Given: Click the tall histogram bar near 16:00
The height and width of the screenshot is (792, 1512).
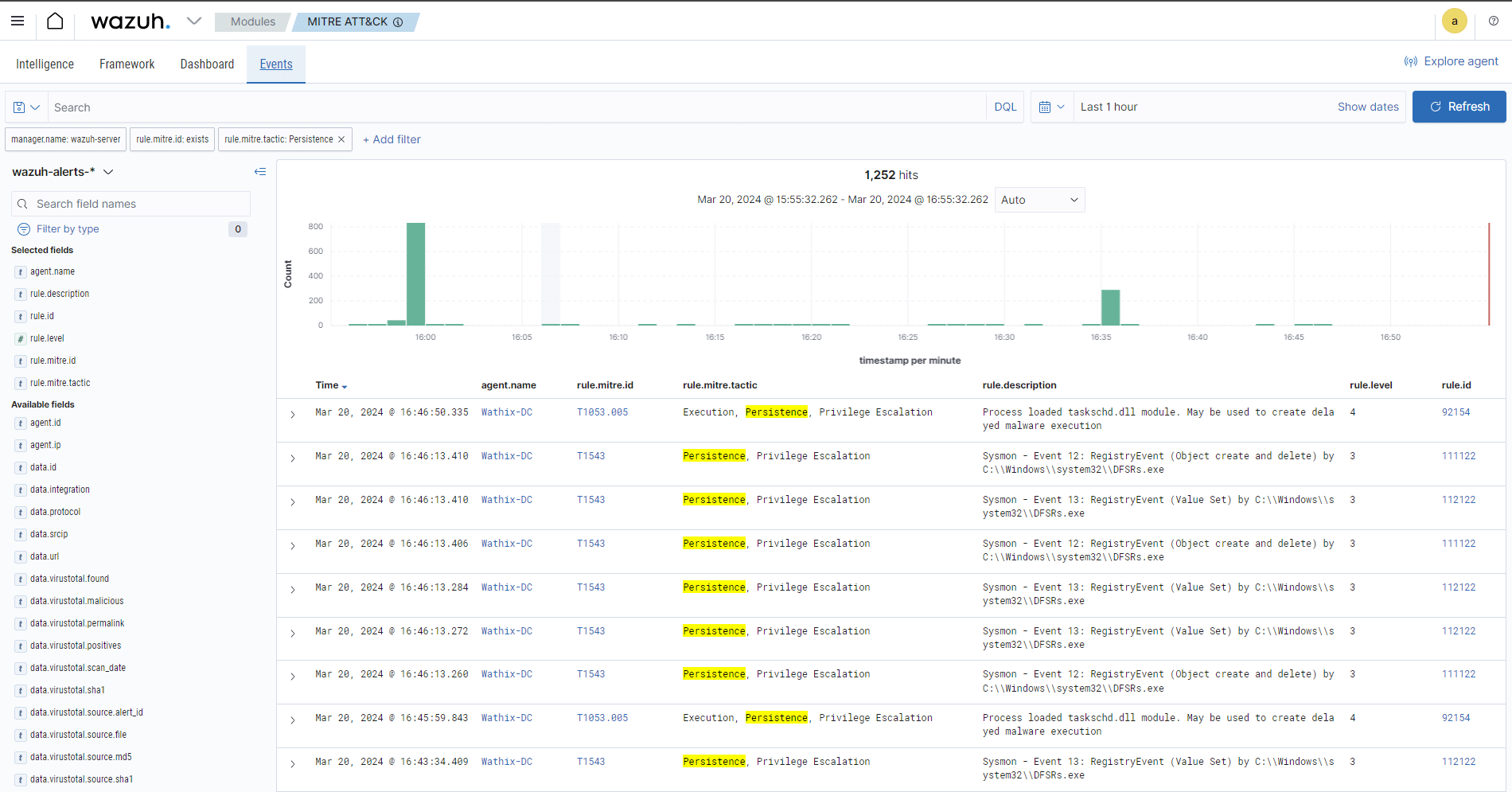Looking at the screenshot, I should click(415, 274).
